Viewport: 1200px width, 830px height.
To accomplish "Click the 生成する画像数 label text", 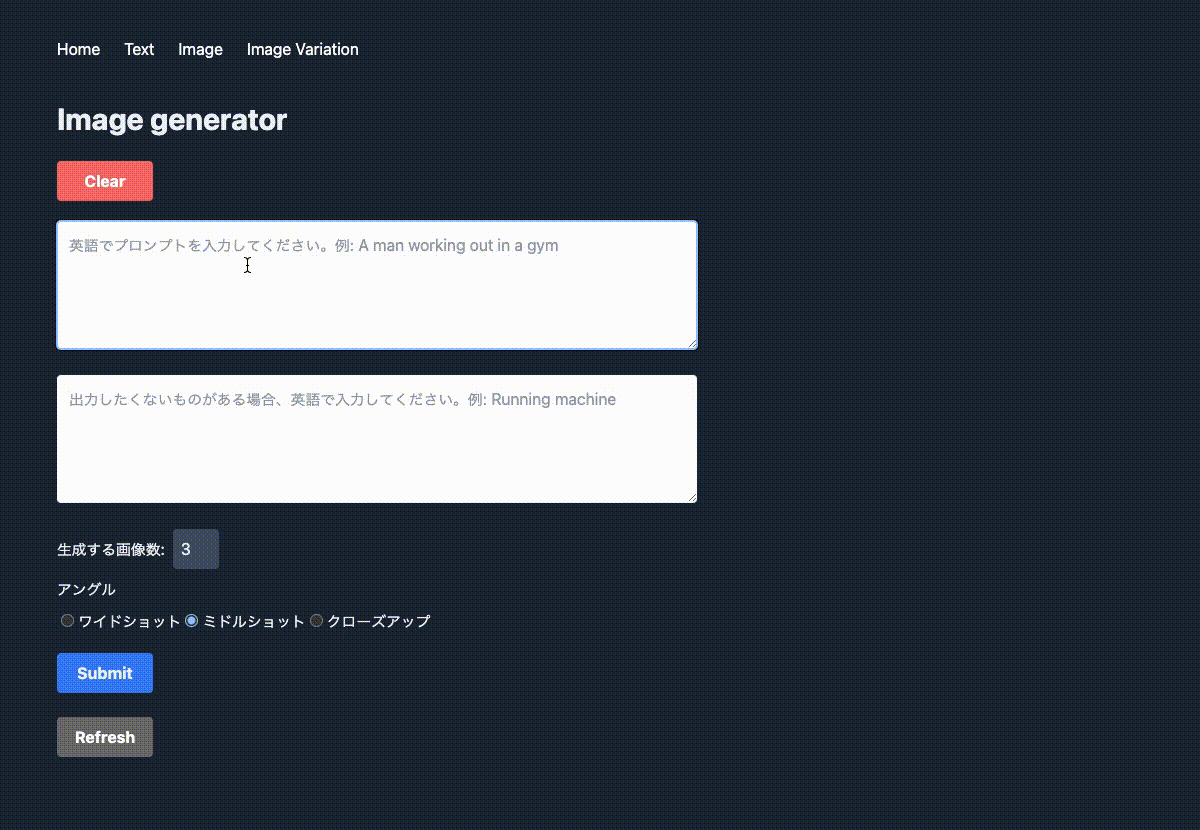I will pyautogui.click(x=110, y=549).
